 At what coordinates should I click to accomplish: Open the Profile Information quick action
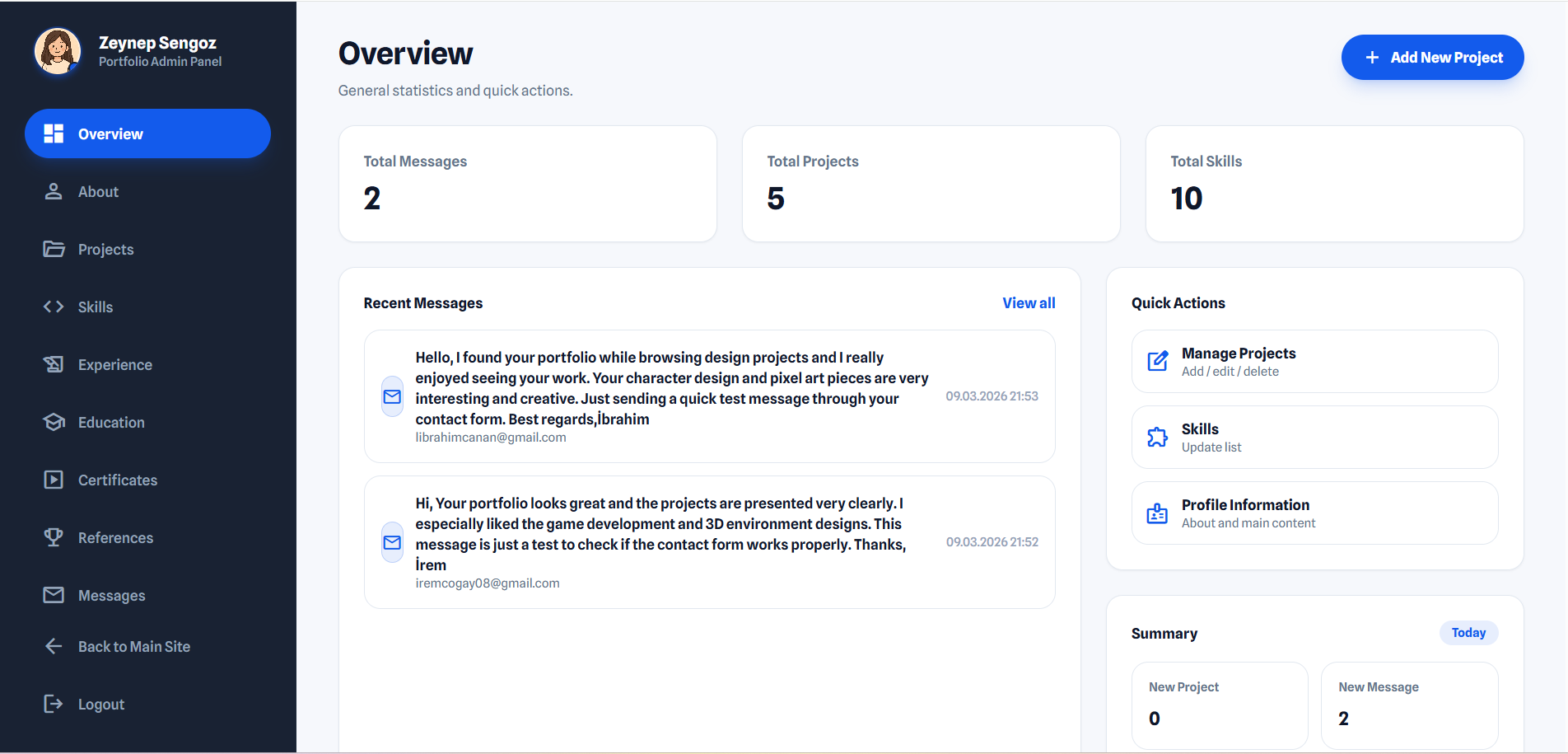pos(1314,513)
